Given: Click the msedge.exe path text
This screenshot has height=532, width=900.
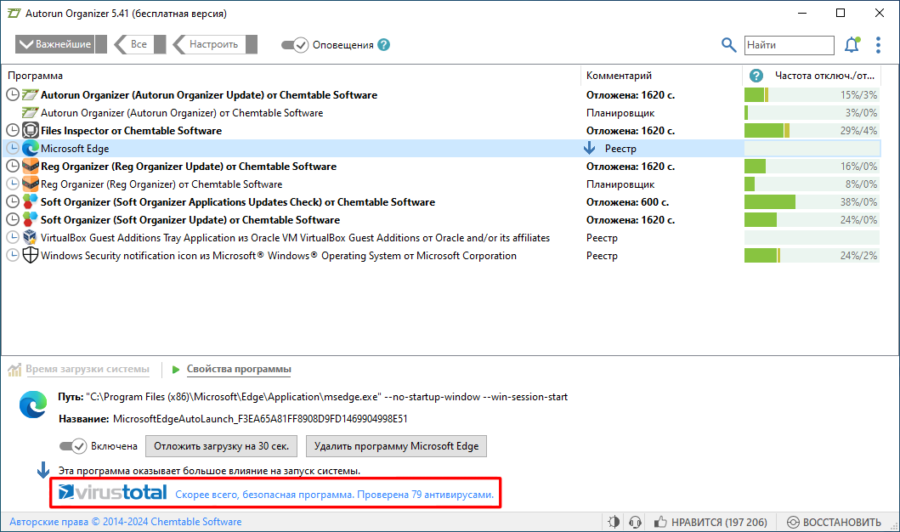Looking at the screenshot, I should (x=327, y=397).
